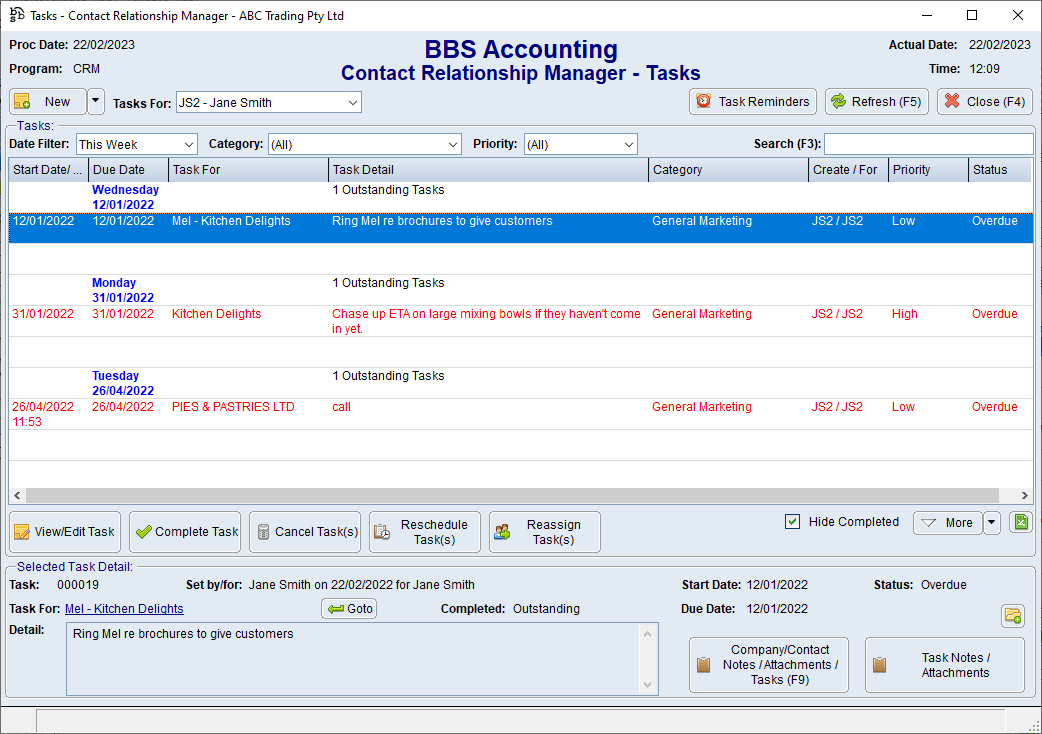
Task: Click the Goto button
Action: coord(348,608)
